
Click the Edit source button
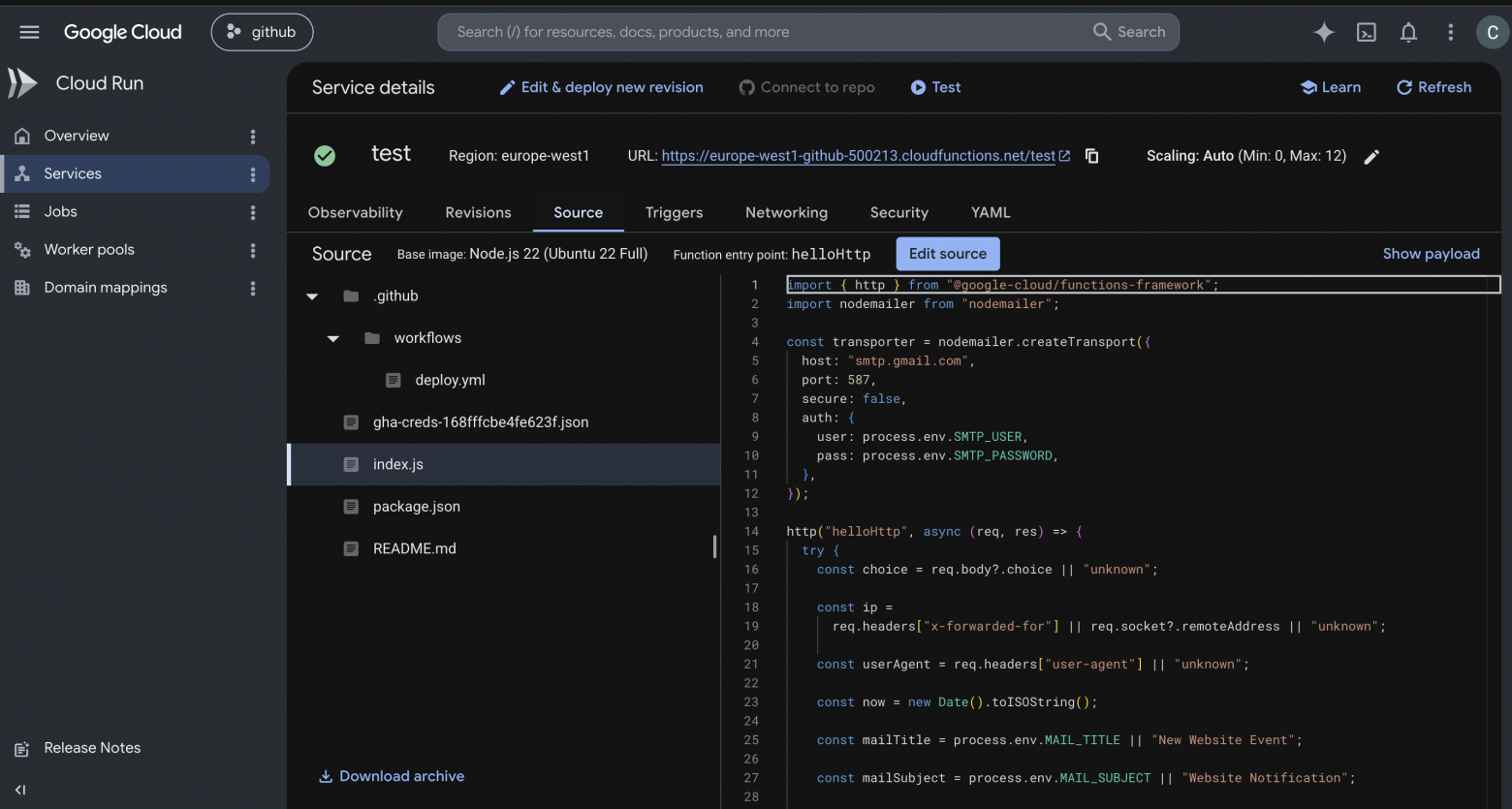tap(948, 254)
